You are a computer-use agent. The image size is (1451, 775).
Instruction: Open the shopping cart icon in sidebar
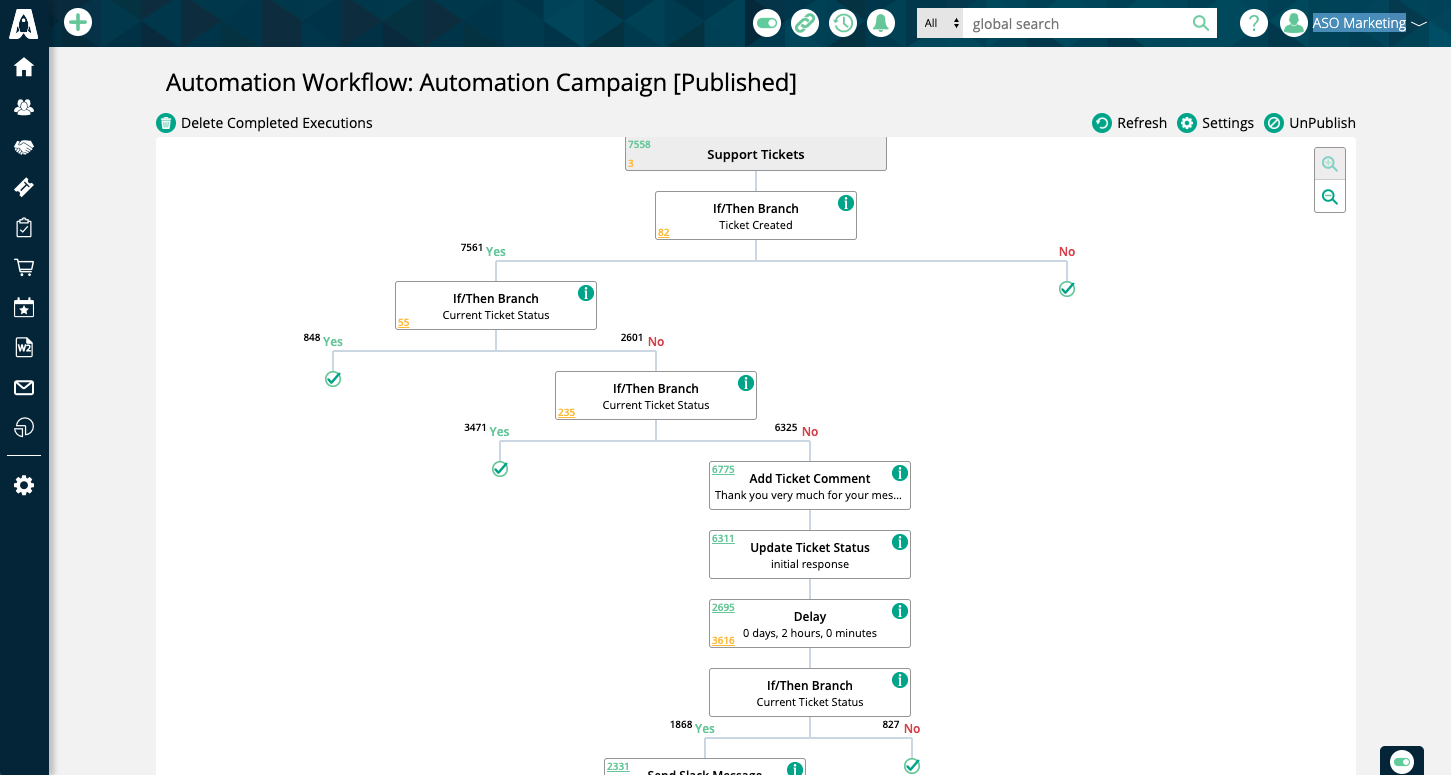coord(24,267)
